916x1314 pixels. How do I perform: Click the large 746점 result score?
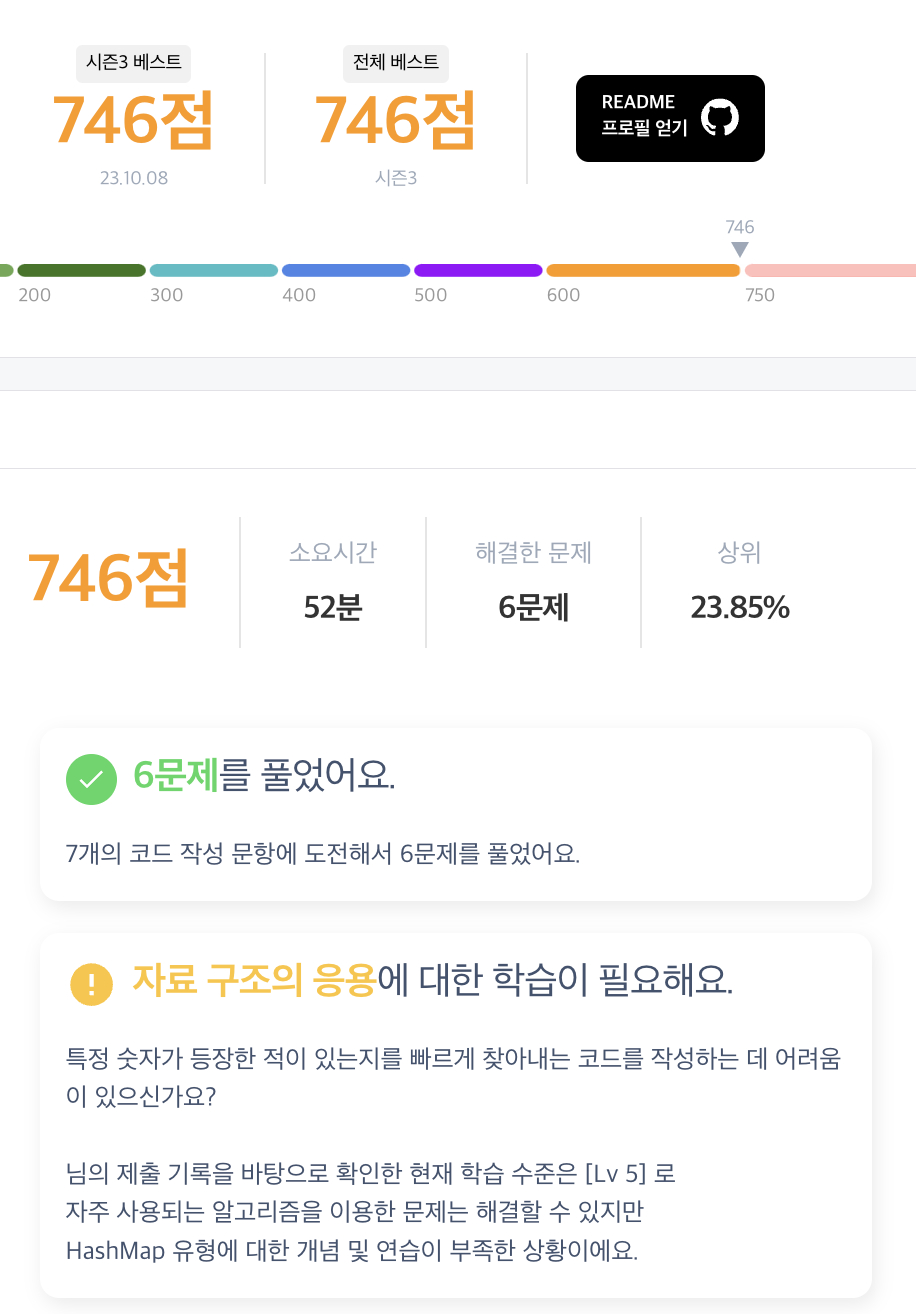(108, 580)
